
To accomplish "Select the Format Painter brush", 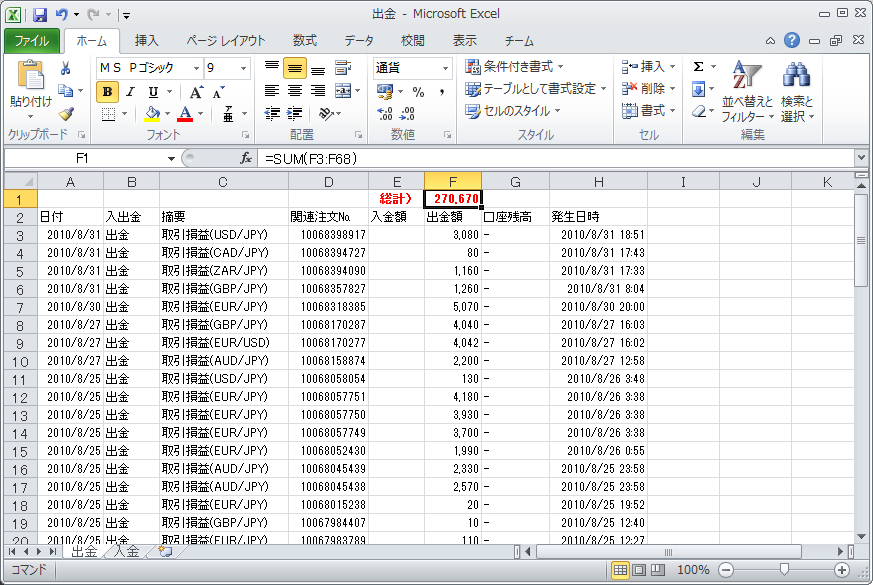I will (x=66, y=114).
